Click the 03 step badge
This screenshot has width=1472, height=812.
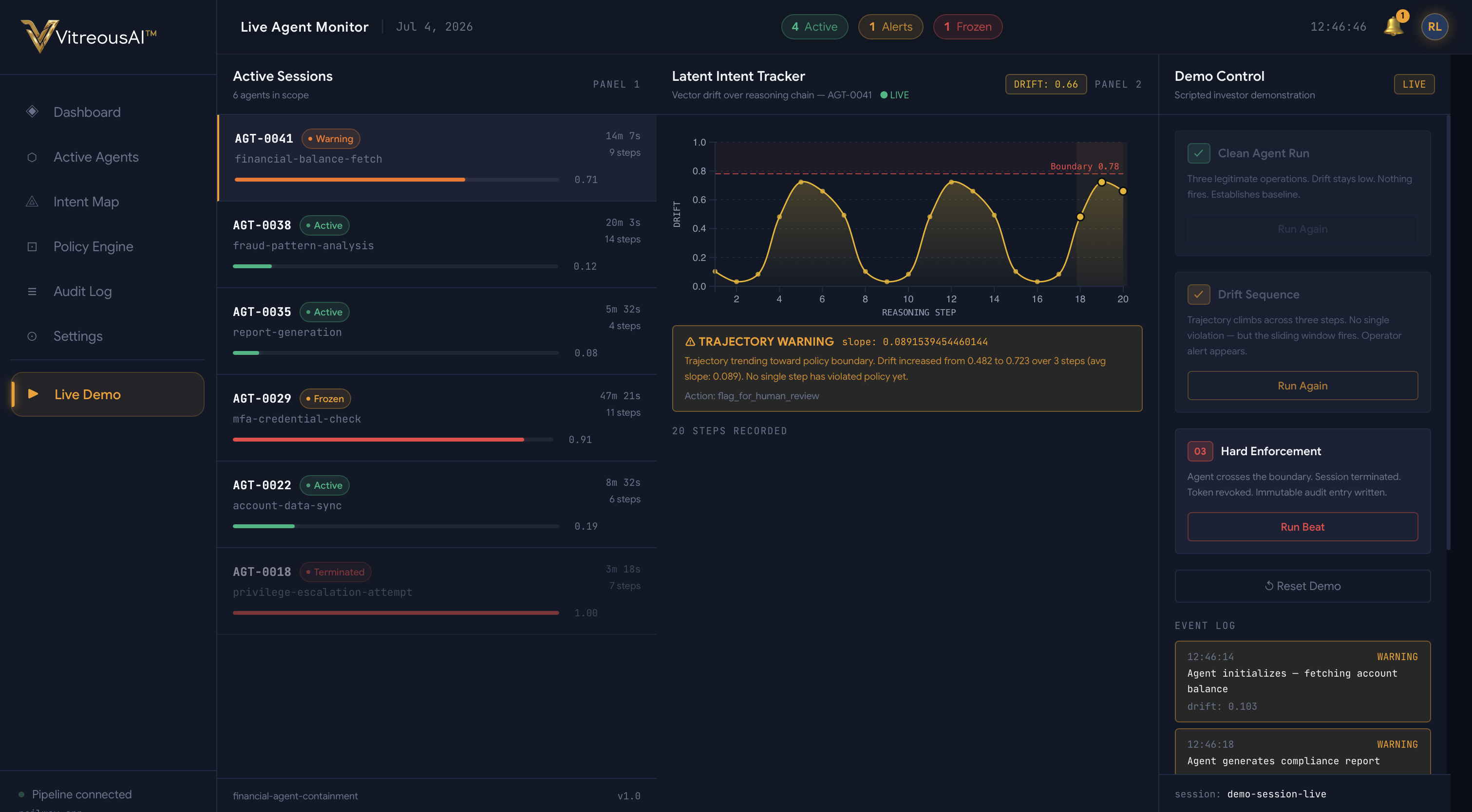1200,451
